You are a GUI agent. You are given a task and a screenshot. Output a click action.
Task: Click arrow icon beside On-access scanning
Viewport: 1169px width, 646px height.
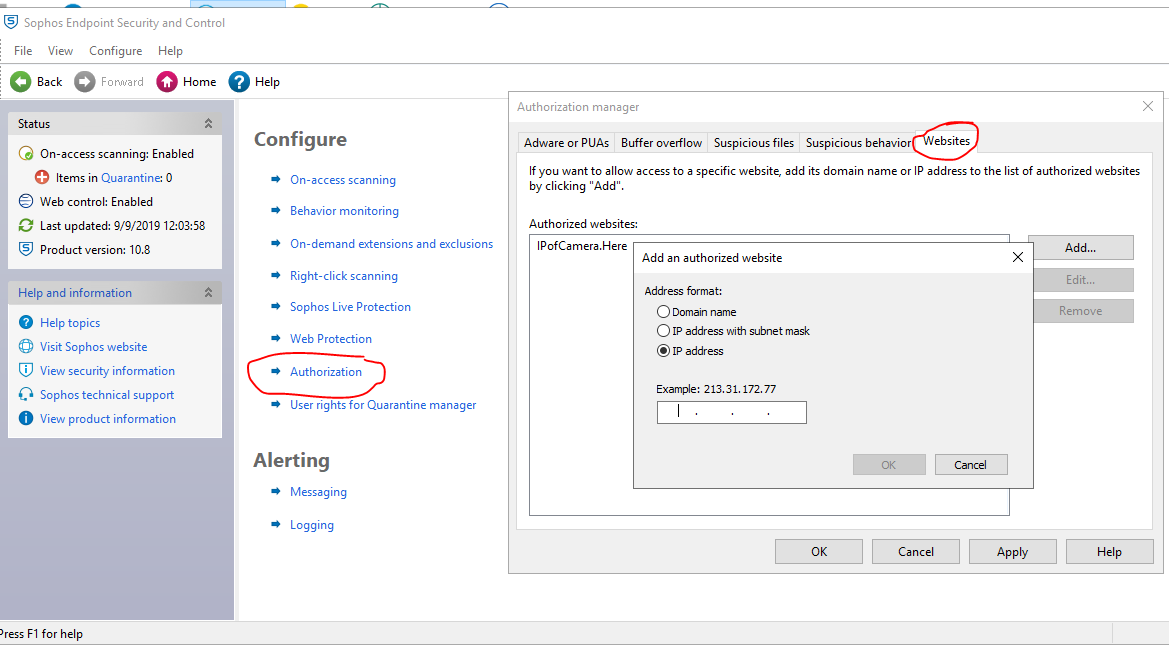point(275,179)
